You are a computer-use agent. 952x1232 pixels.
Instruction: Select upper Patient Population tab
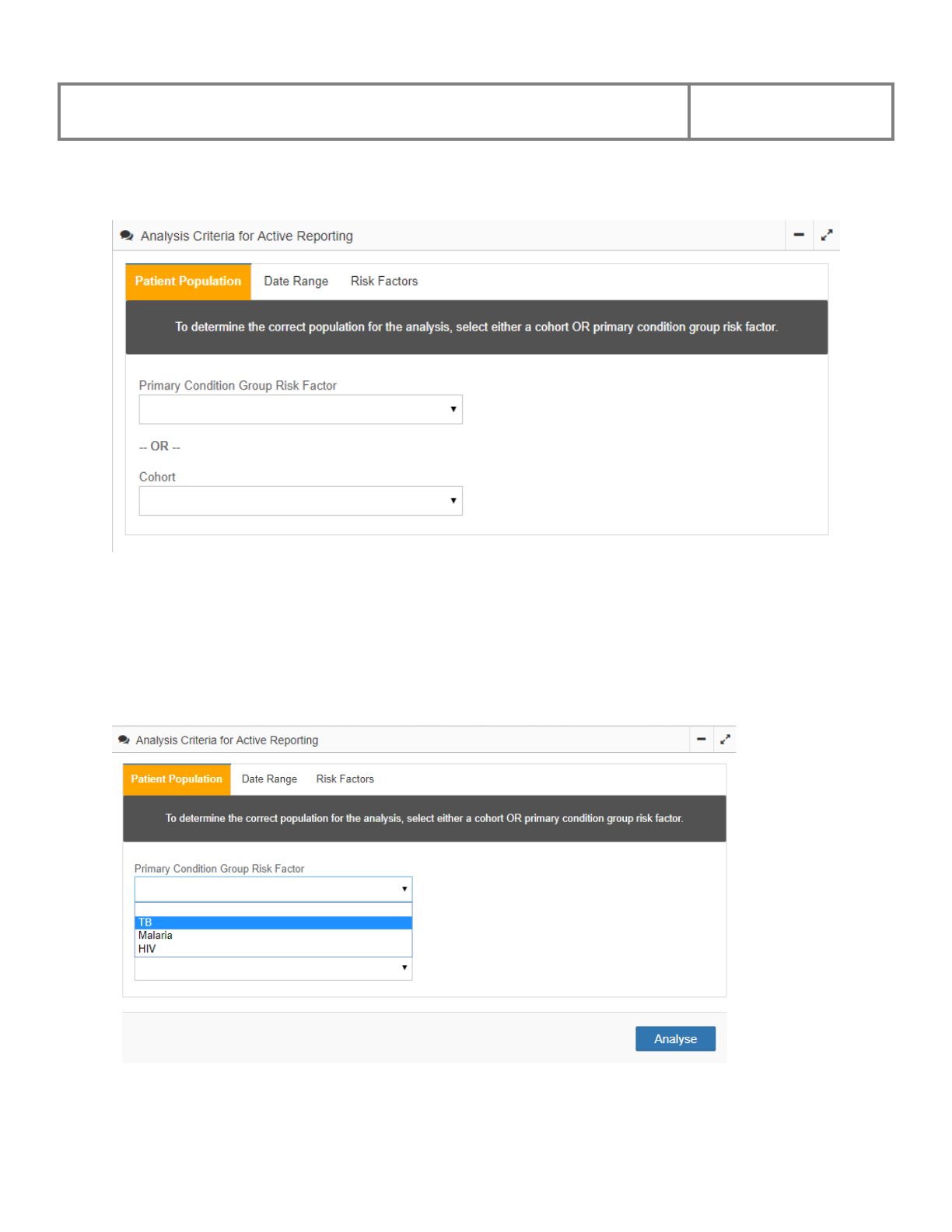(188, 282)
